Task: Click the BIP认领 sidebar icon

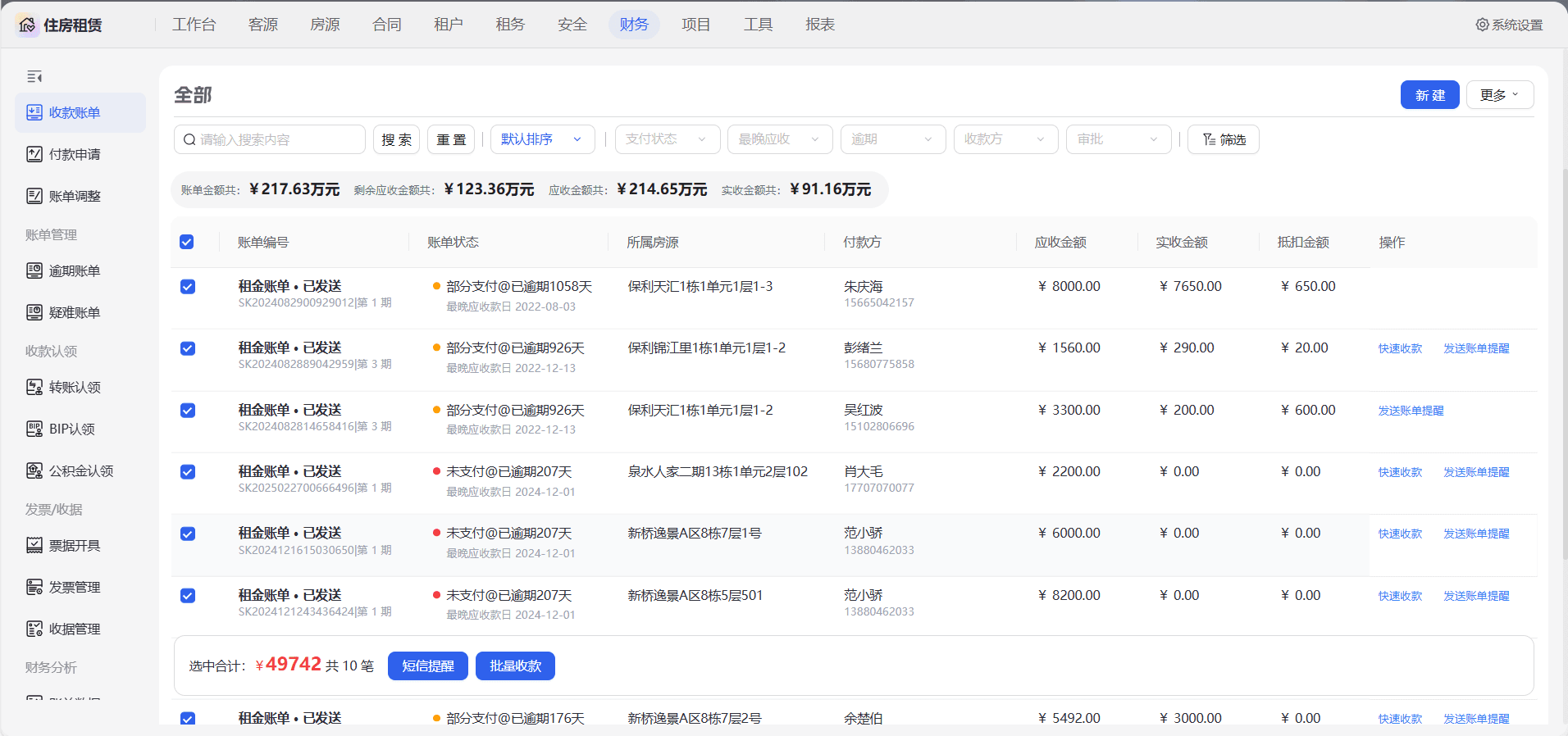Action: [34, 429]
